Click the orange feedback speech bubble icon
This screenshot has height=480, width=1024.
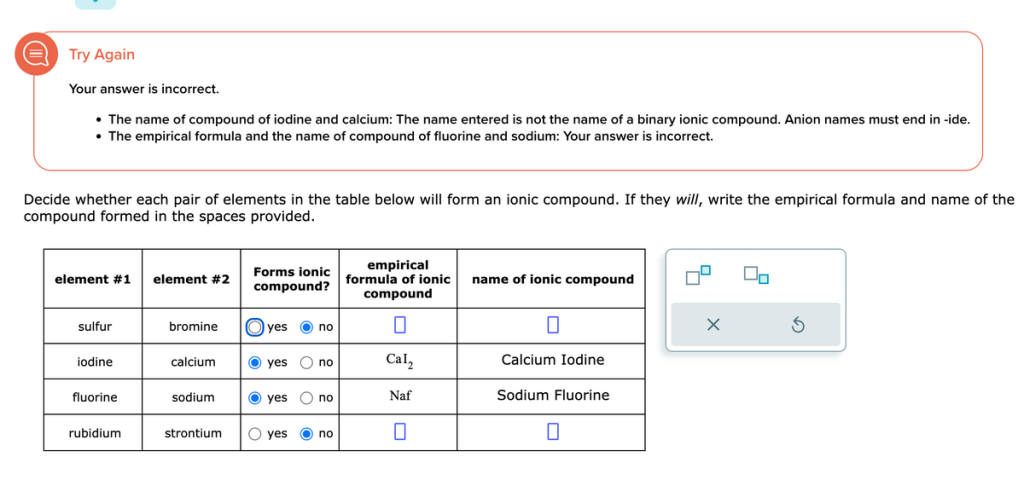point(35,54)
